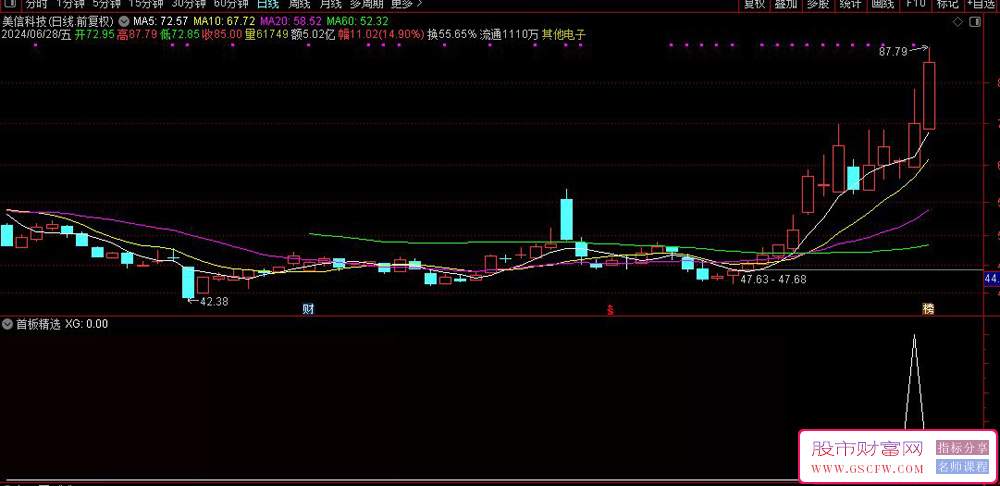Select the 15分钟 period tab
This screenshot has height=486, width=1000.
[x=146, y=4]
